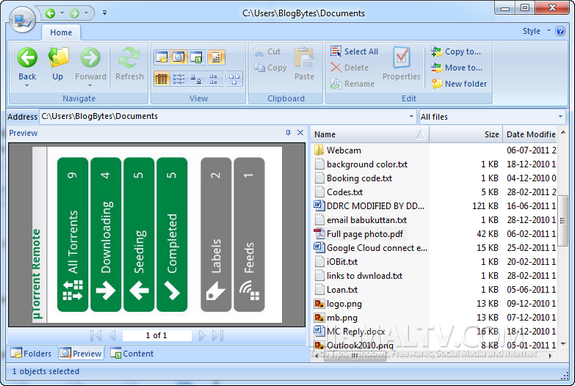Image resolution: width=575 pixels, height=386 pixels.
Task: Switch to the Preview bottom tab
Action: click(81, 353)
